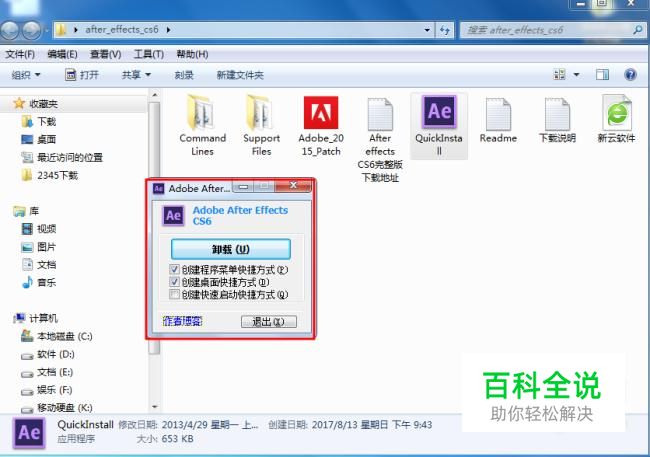Click the change view icon in toolbar
Screen dimensions: 650x457
coord(559,75)
